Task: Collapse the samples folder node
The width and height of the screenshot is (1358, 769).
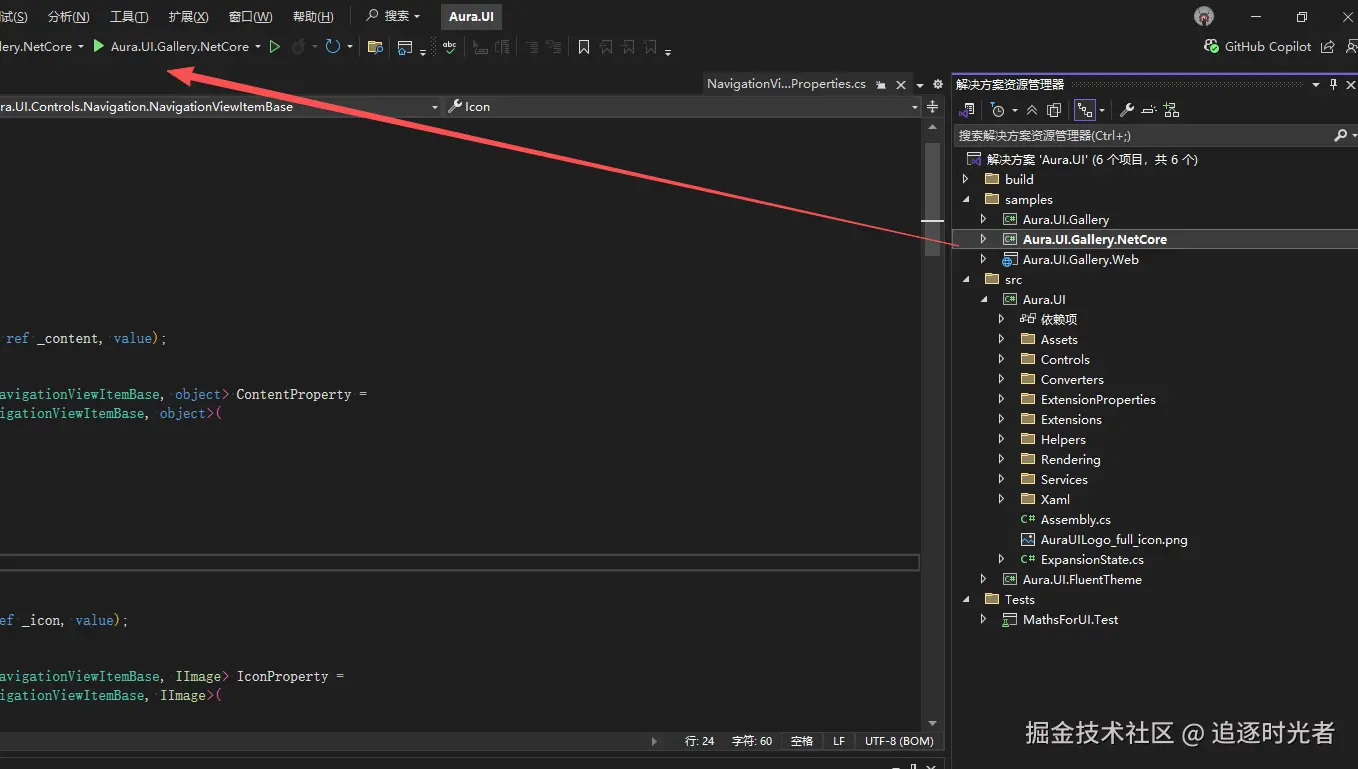Action: click(966, 200)
